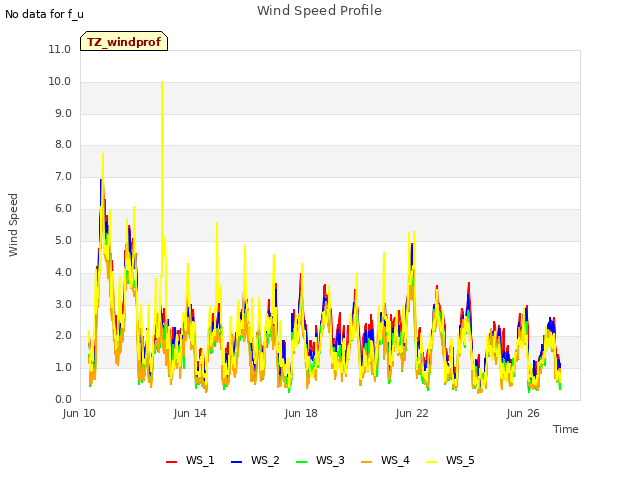Image resolution: width=640 pixels, height=480 pixels.
Task: Click the 9.0 y-axis tick label
Action: click(63, 113)
